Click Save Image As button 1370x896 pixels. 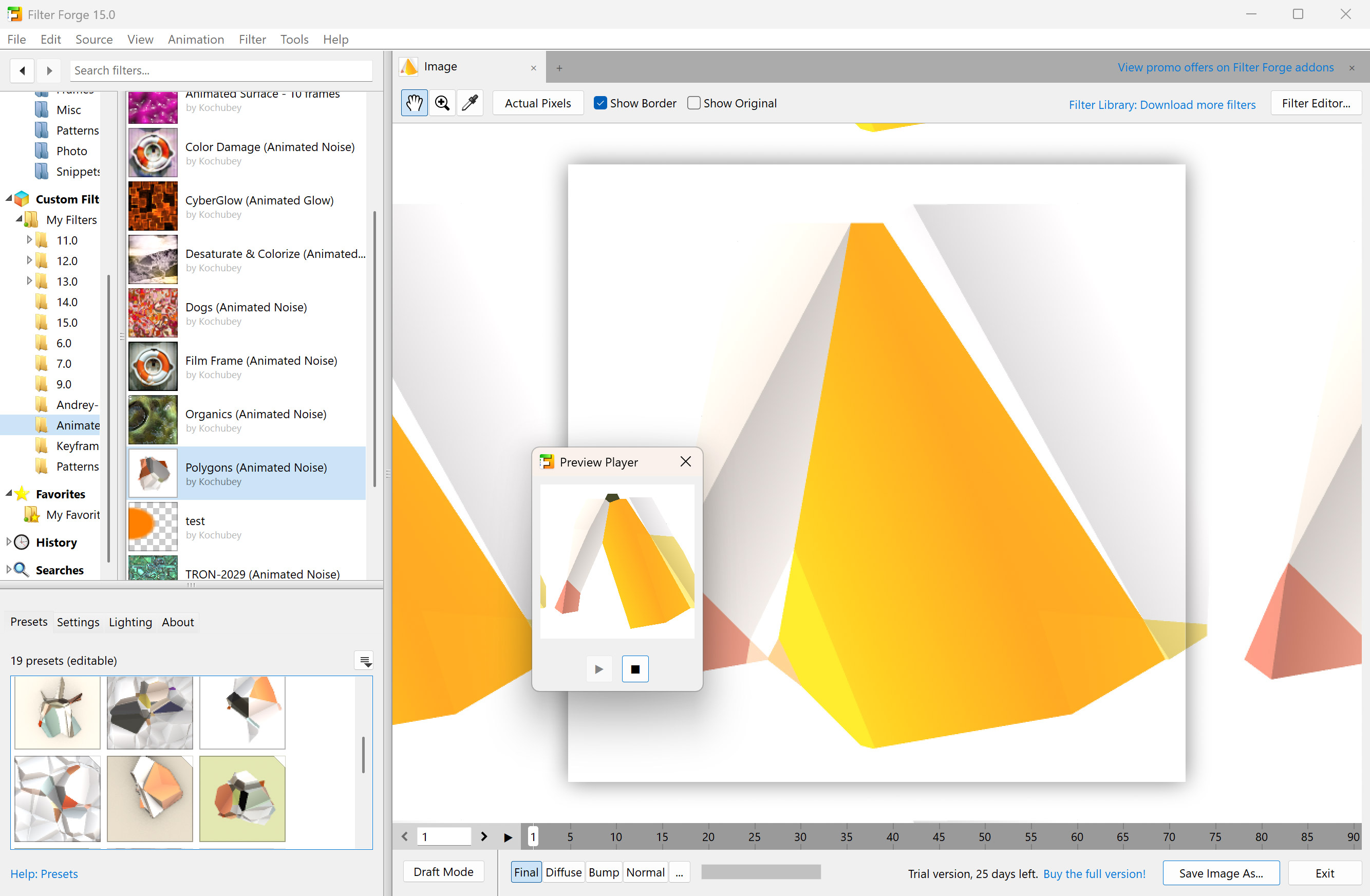[1221, 873]
